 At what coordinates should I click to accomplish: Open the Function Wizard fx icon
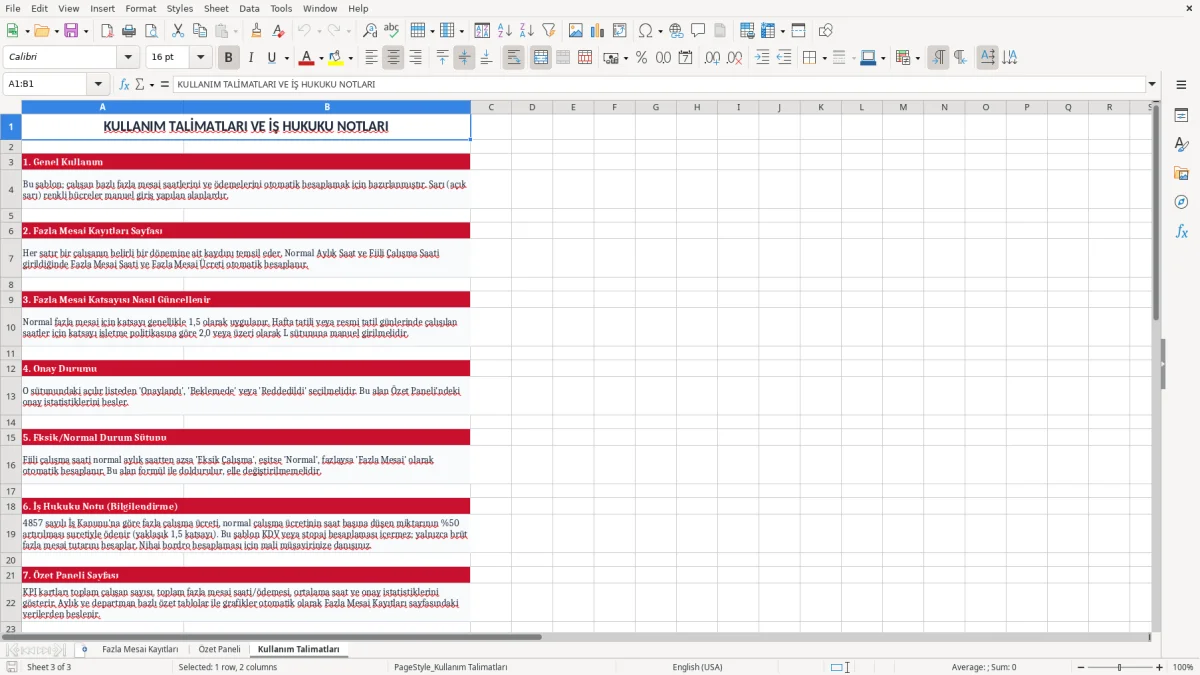pos(125,84)
